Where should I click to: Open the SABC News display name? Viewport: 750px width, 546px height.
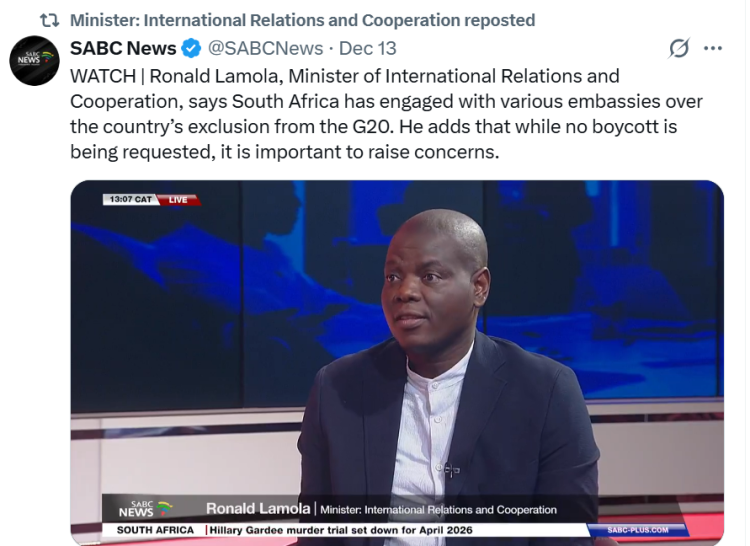coord(123,48)
